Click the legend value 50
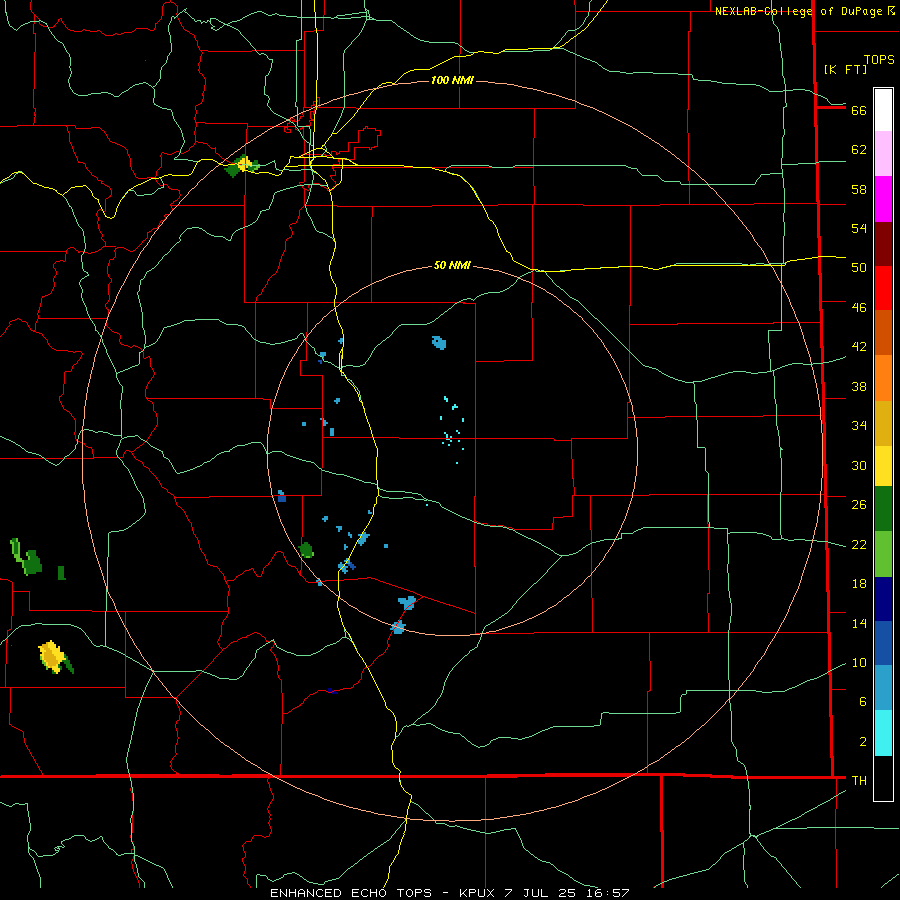Viewport: 900px width, 900px height. tap(859, 267)
